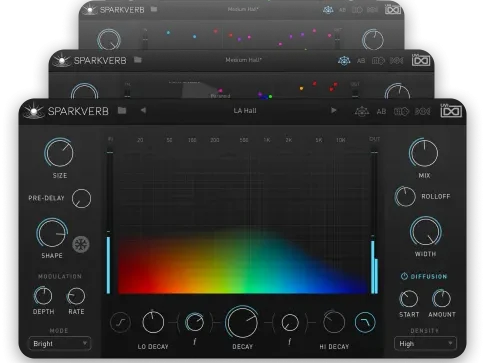Click the LO DECAY knob
This screenshot has width=484, height=363.
(153, 322)
